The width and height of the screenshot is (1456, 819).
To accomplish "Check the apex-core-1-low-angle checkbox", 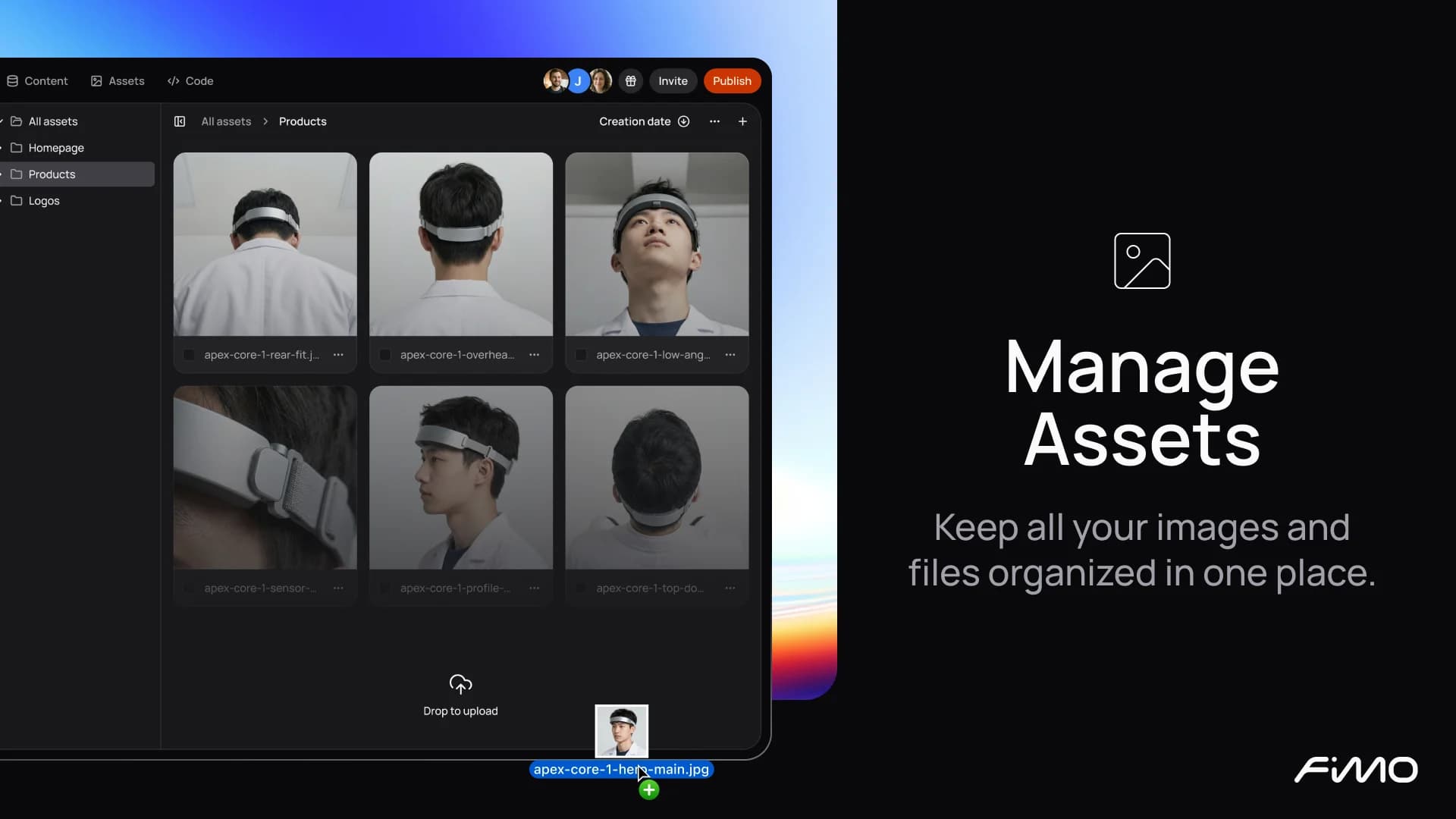I will [x=581, y=355].
